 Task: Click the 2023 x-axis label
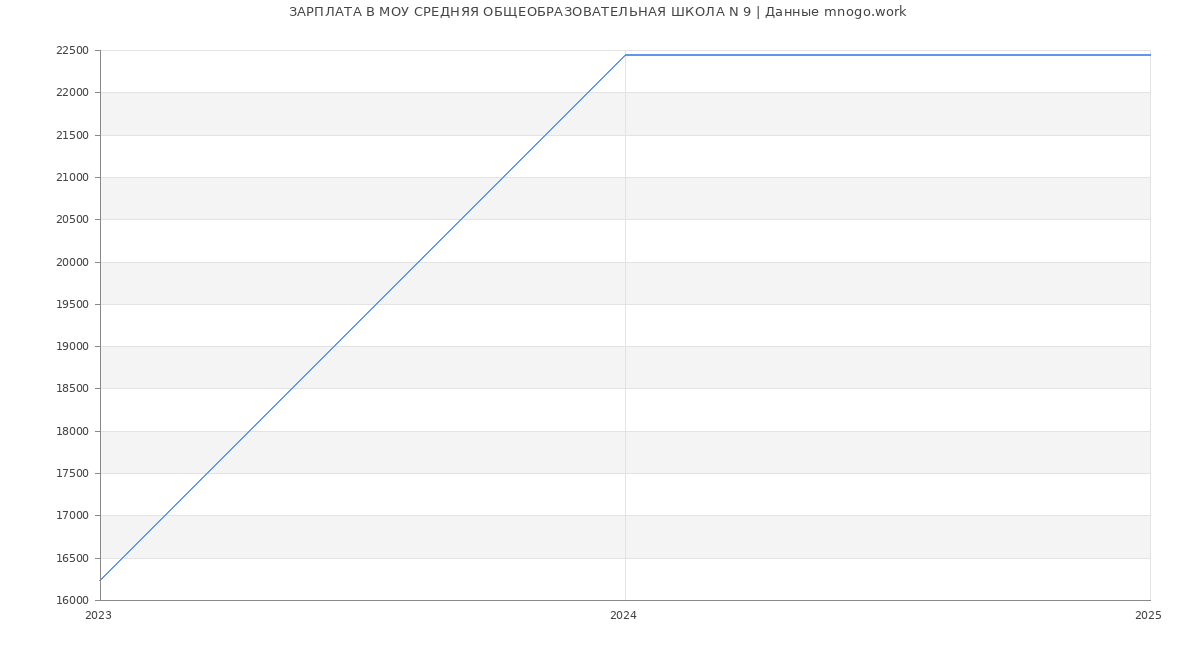point(98,616)
